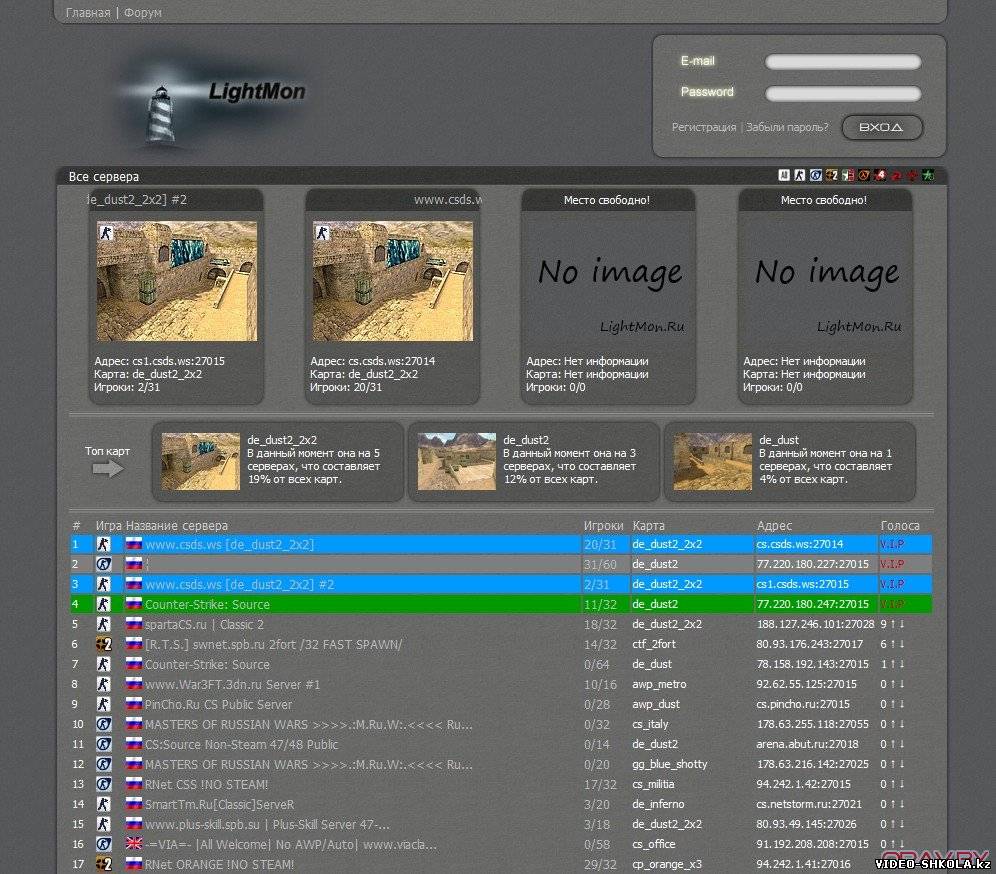Focus the E-mail input field

click(843, 62)
